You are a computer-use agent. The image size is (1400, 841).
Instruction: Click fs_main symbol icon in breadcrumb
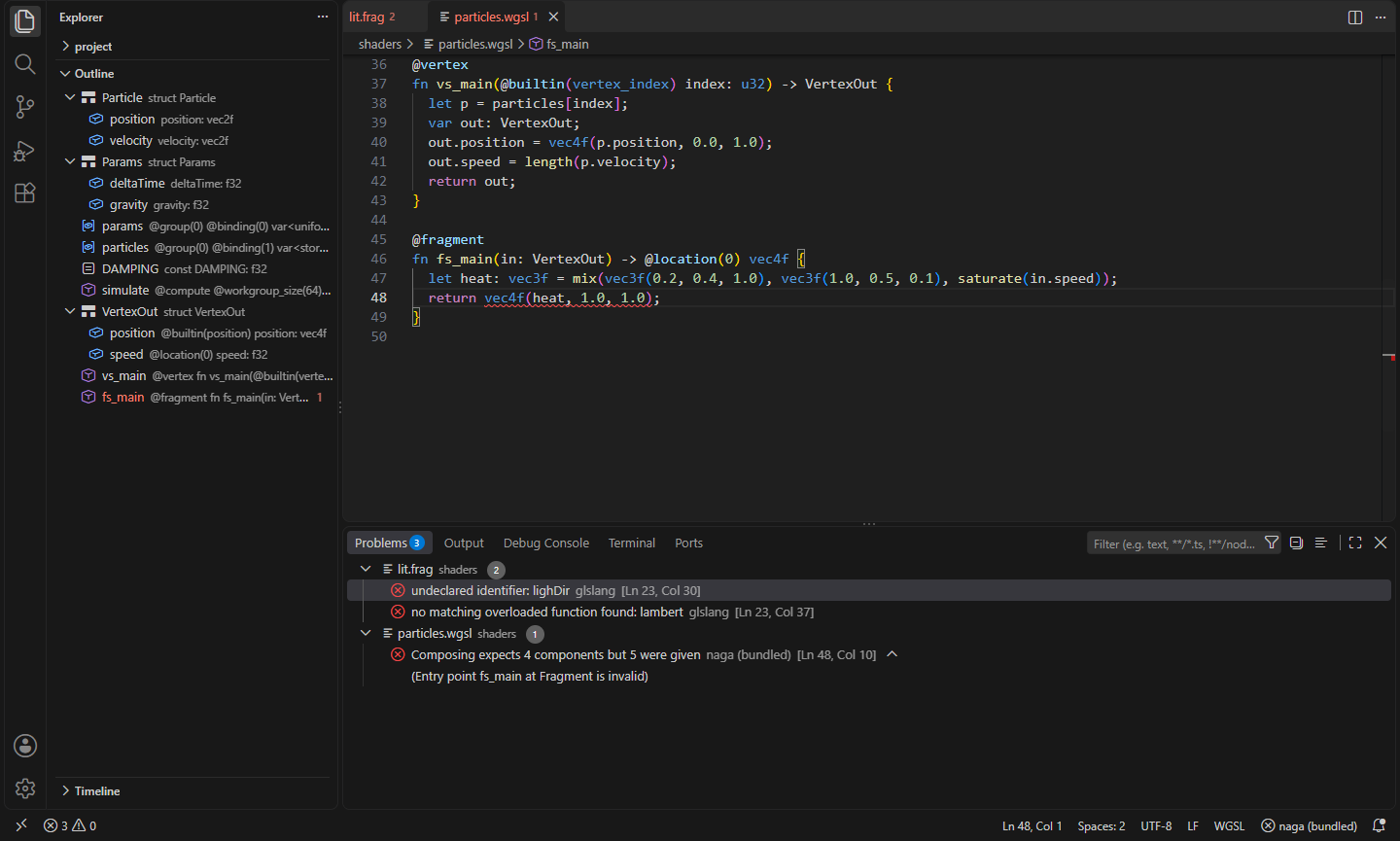536,44
